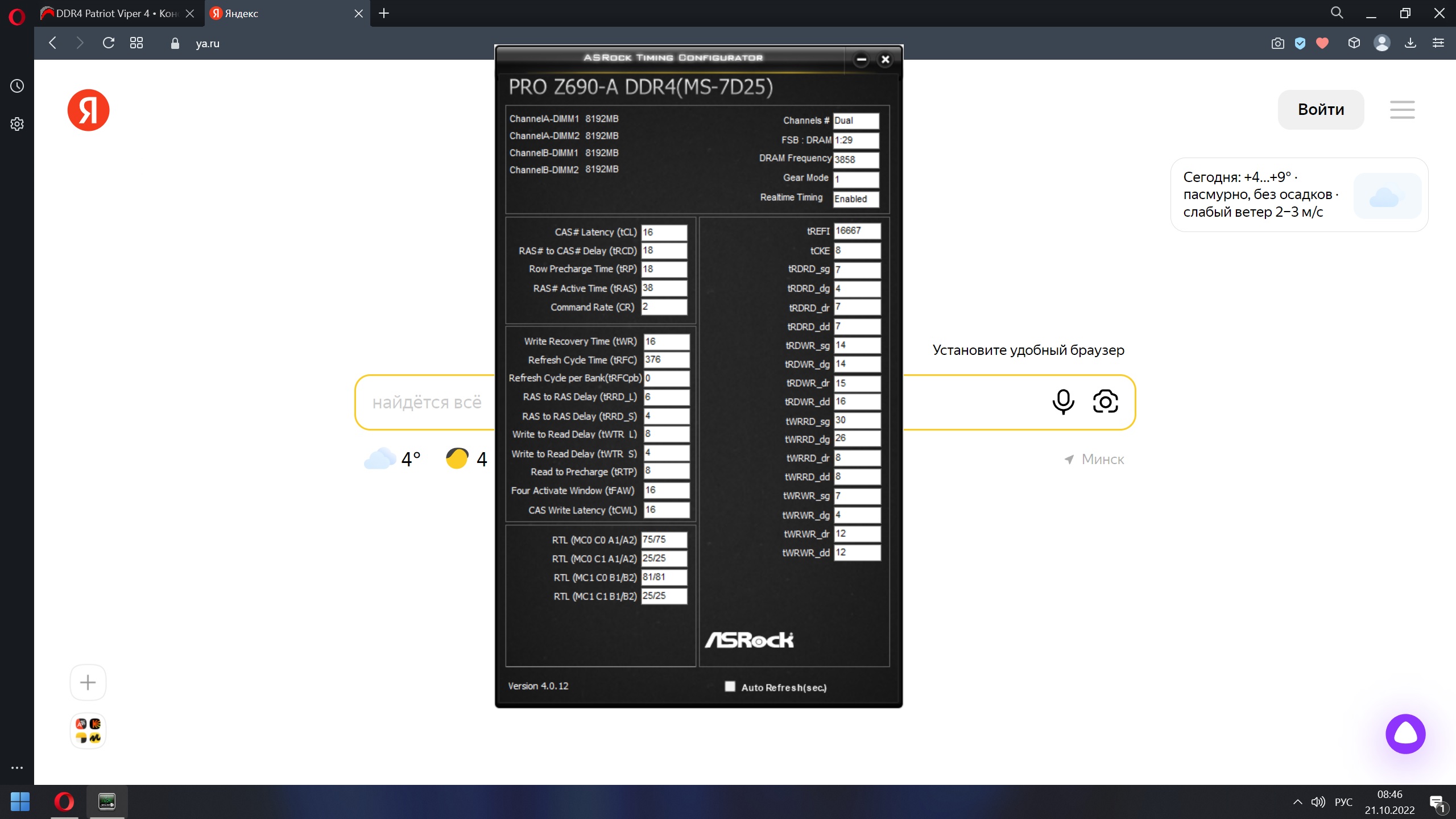This screenshot has width=1456, height=819.
Task: Click the heart bookmark icon
Action: (1322, 43)
